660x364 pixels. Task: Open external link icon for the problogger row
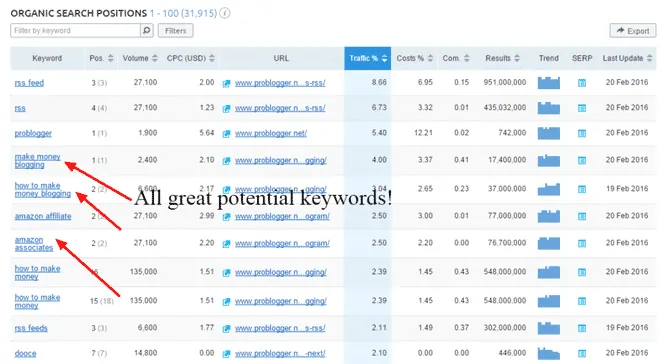click(226, 134)
